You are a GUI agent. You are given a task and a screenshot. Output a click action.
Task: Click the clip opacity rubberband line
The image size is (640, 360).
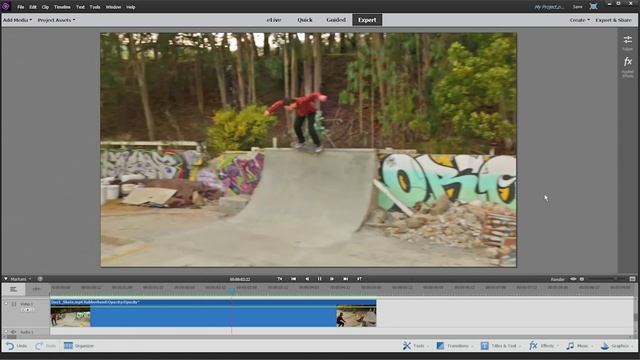point(213,307)
